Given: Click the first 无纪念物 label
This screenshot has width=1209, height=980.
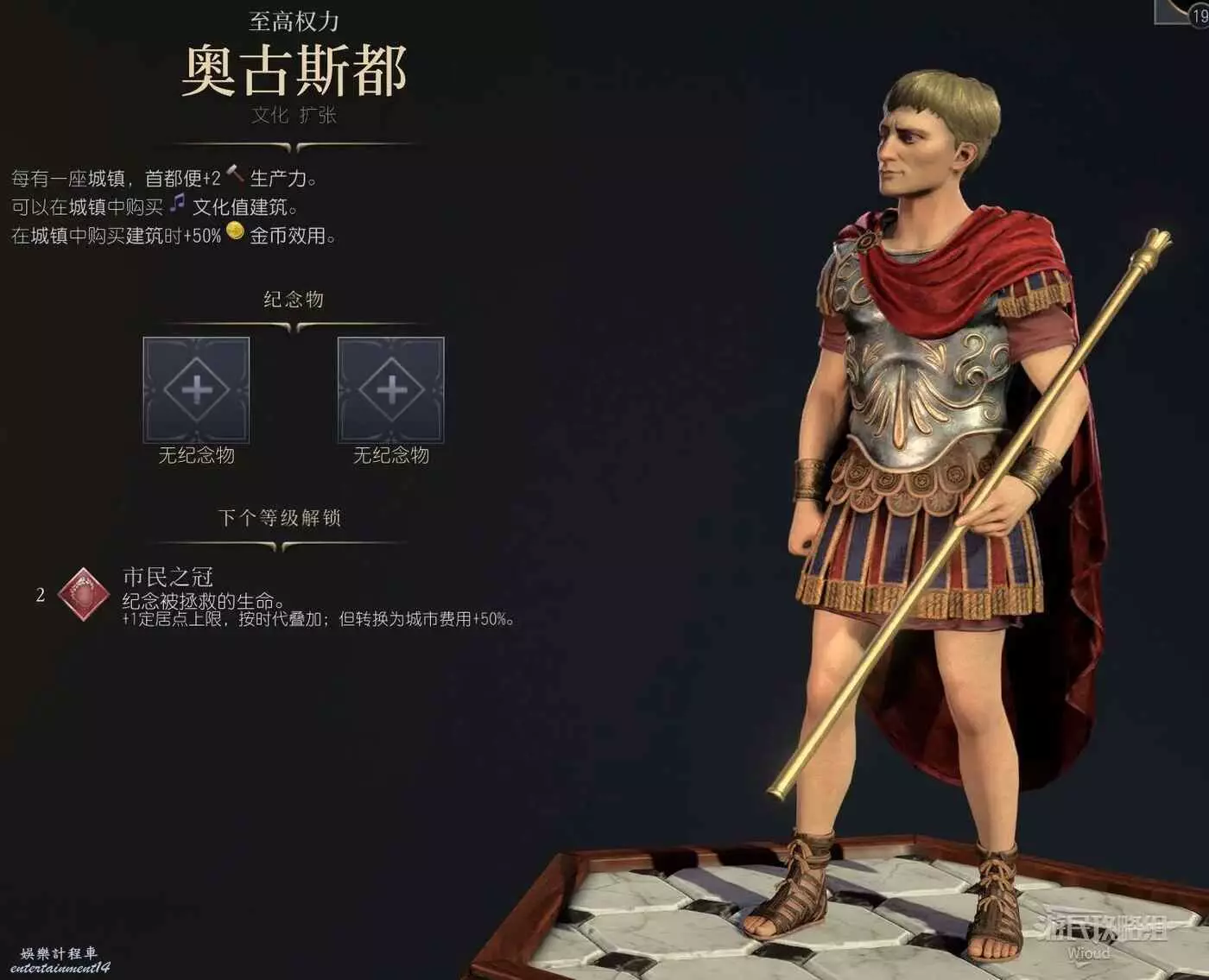Looking at the screenshot, I should click(196, 455).
